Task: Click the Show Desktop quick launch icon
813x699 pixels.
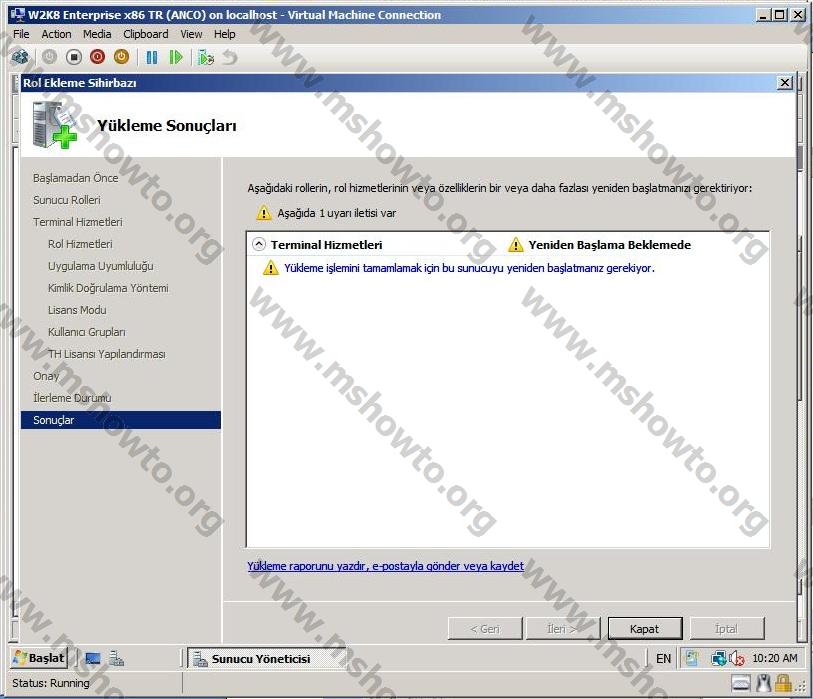Action: tap(93, 658)
